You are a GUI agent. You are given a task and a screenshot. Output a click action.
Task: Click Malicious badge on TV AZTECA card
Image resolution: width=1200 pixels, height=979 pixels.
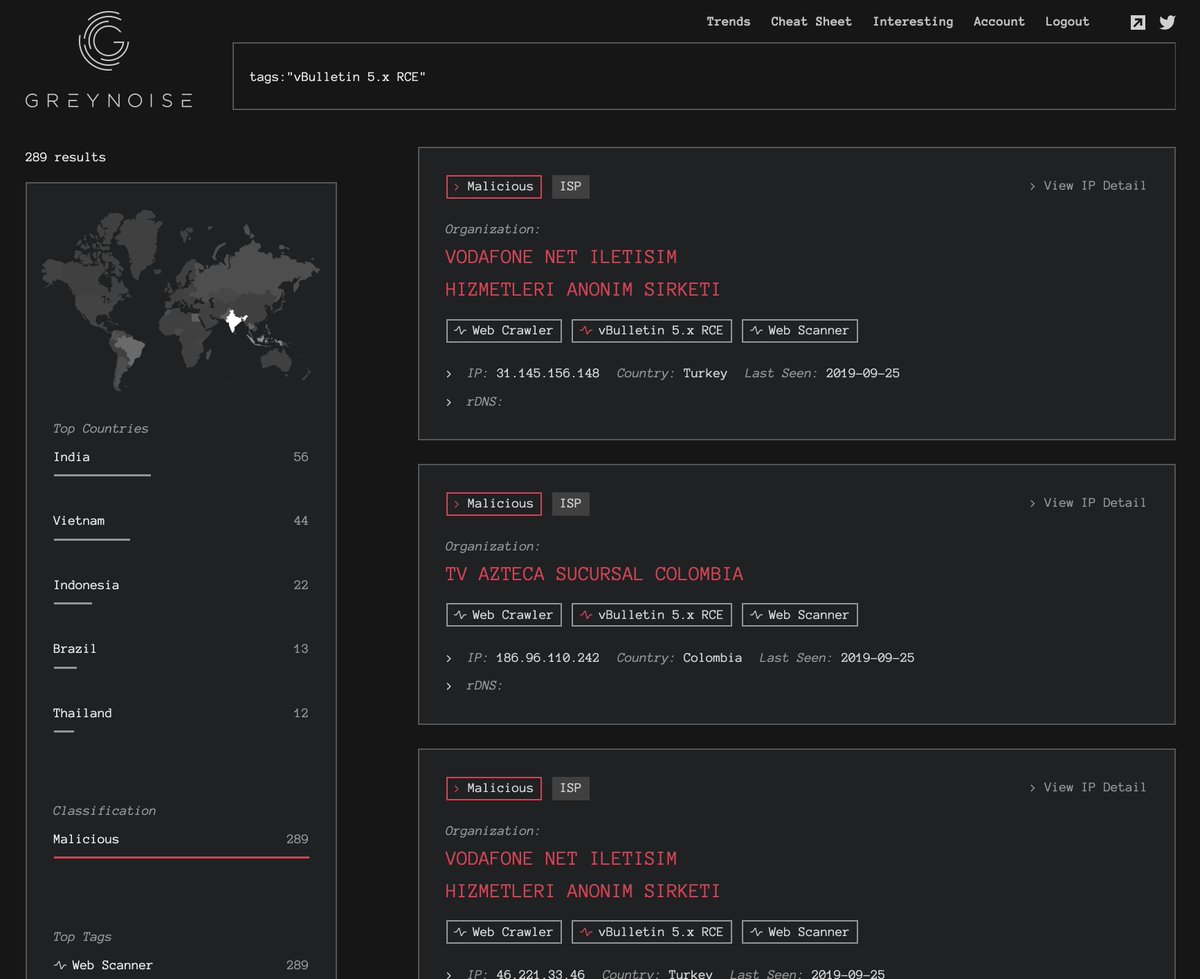click(x=494, y=504)
